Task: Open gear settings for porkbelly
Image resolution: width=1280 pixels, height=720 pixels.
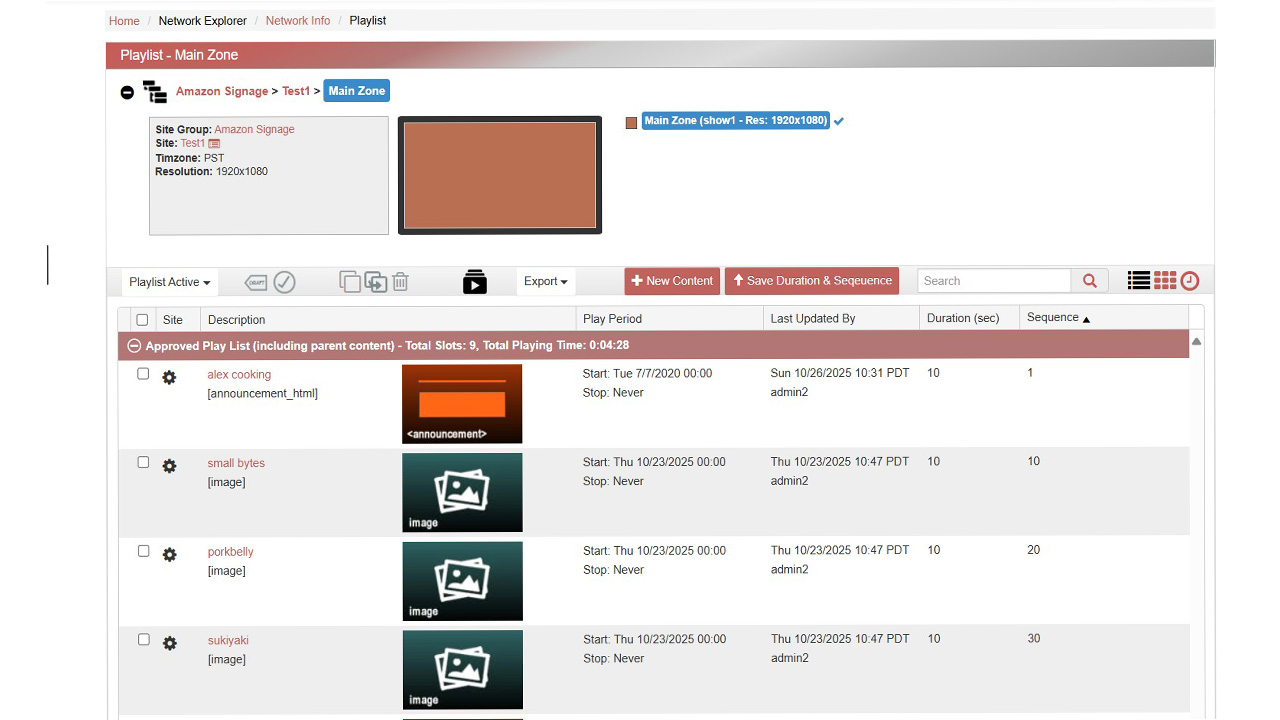Action: coord(169,554)
